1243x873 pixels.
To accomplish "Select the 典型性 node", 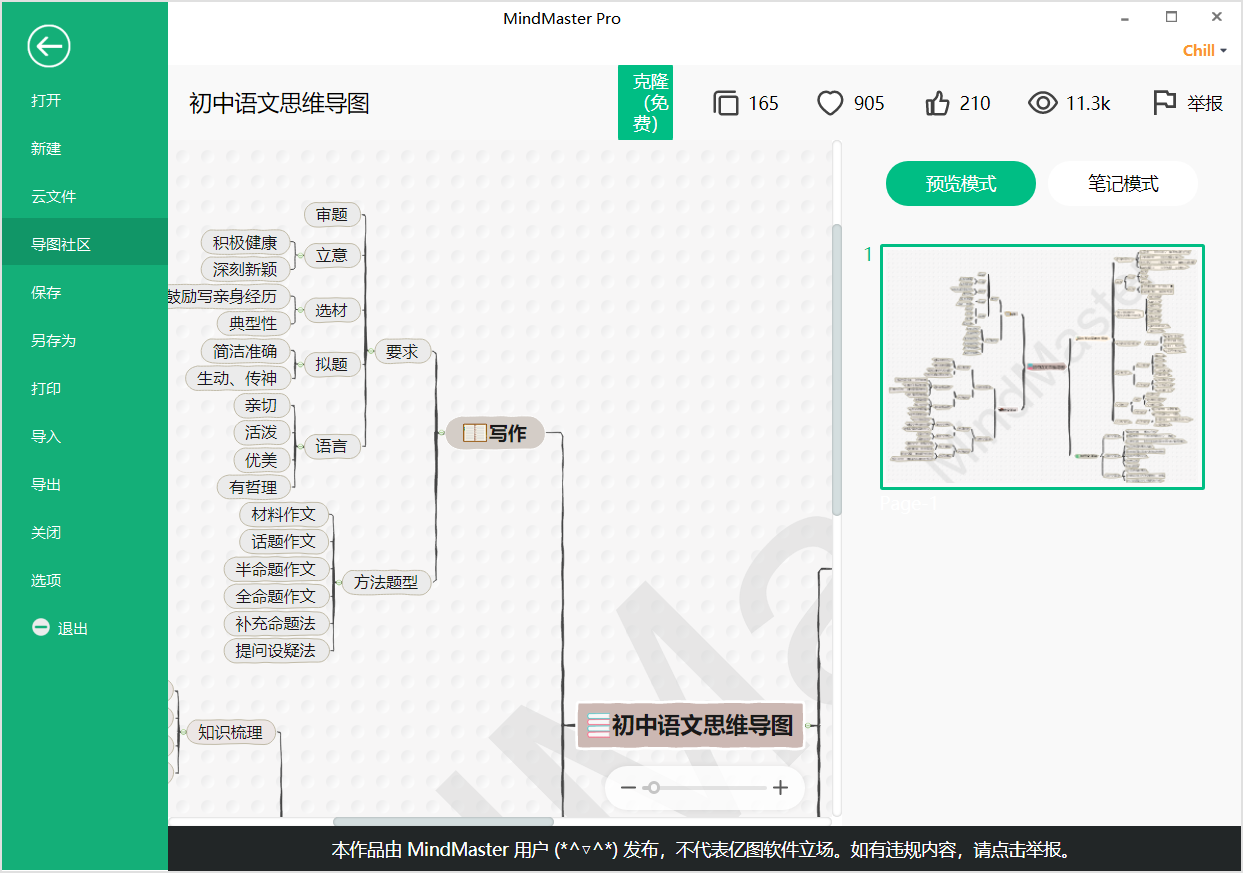I will (253, 323).
